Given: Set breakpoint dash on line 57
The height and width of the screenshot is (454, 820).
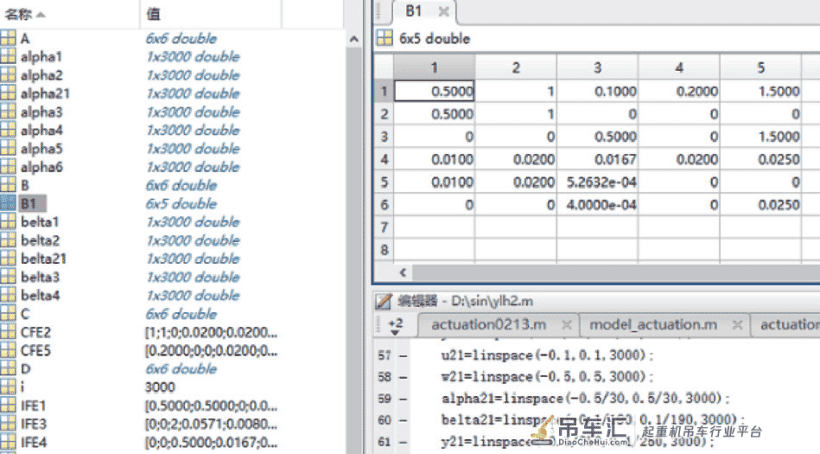Looking at the screenshot, I should pyautogui.click(x=403, y=355).
